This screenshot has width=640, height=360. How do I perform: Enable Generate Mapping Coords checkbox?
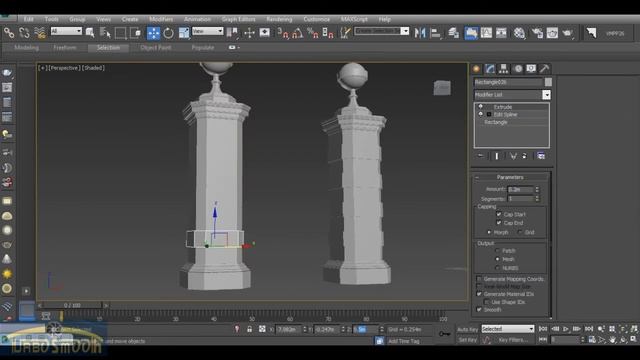pos(479,279)
